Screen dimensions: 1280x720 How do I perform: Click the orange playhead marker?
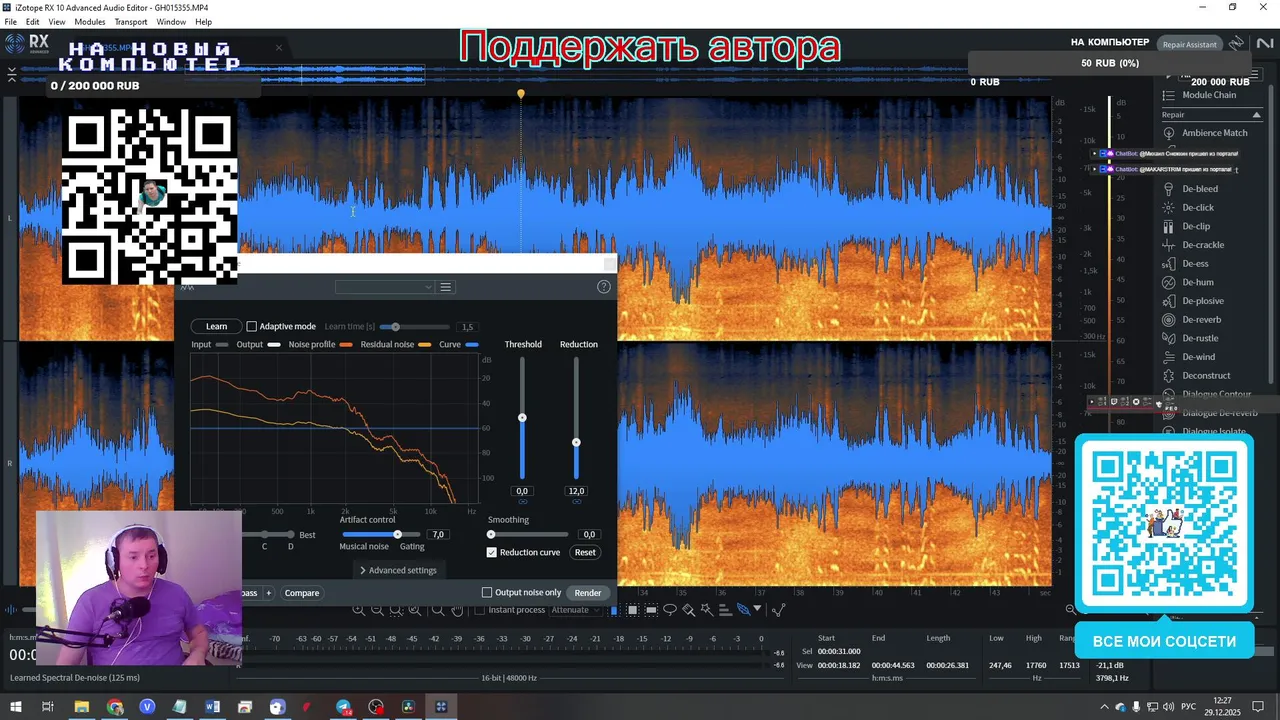520,94
